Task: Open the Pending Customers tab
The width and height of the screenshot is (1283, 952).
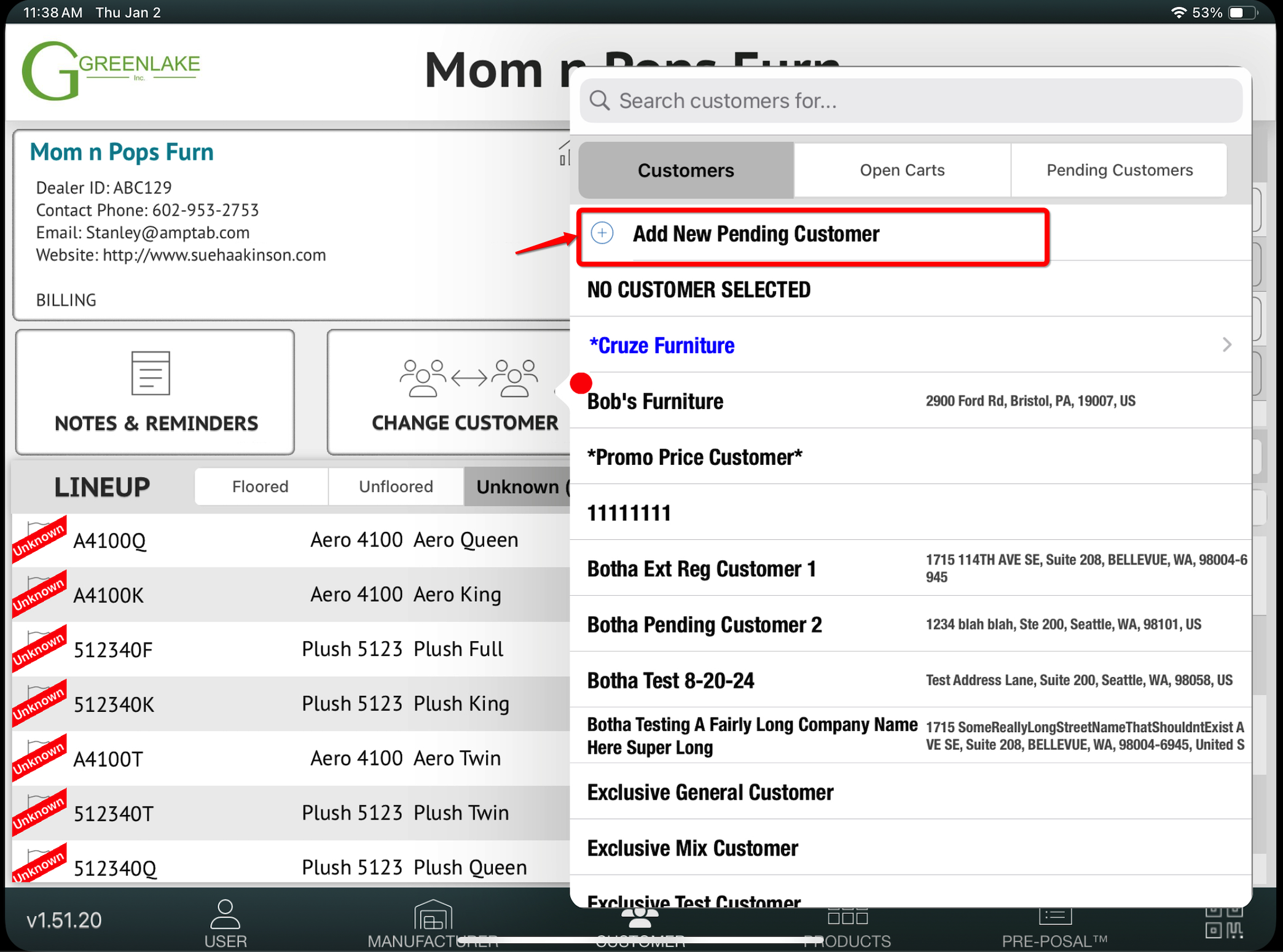Action: click(x=1119, y=170)
